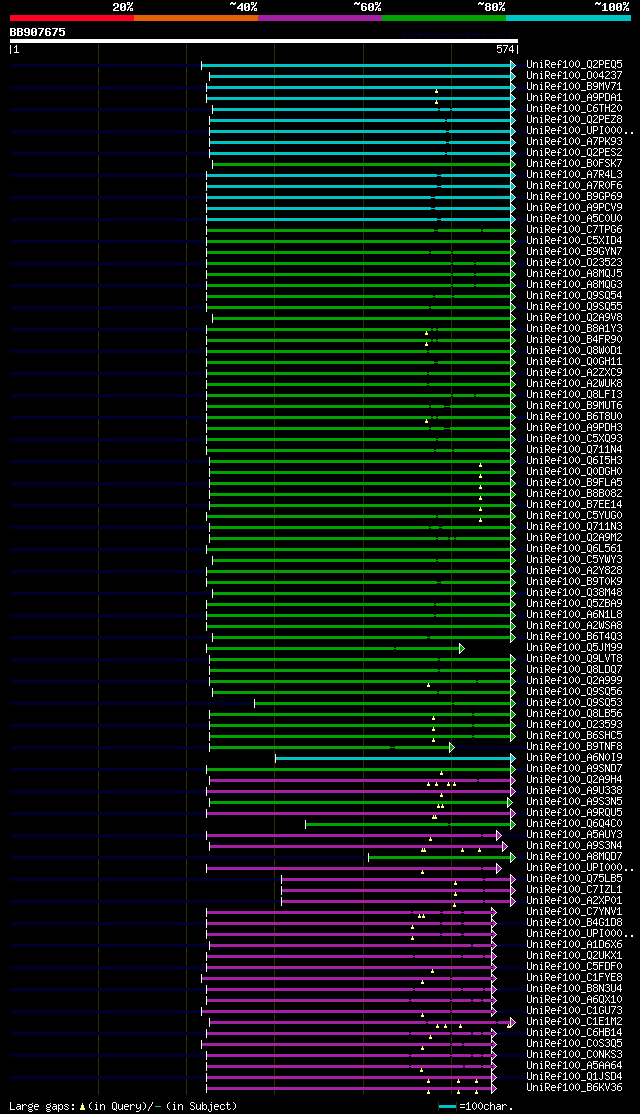Image resolution: width=640 pixels, height=1114 pixels.
Task: Click the UniRef100_C5XID4 label
Action: [x=574, y=240]
